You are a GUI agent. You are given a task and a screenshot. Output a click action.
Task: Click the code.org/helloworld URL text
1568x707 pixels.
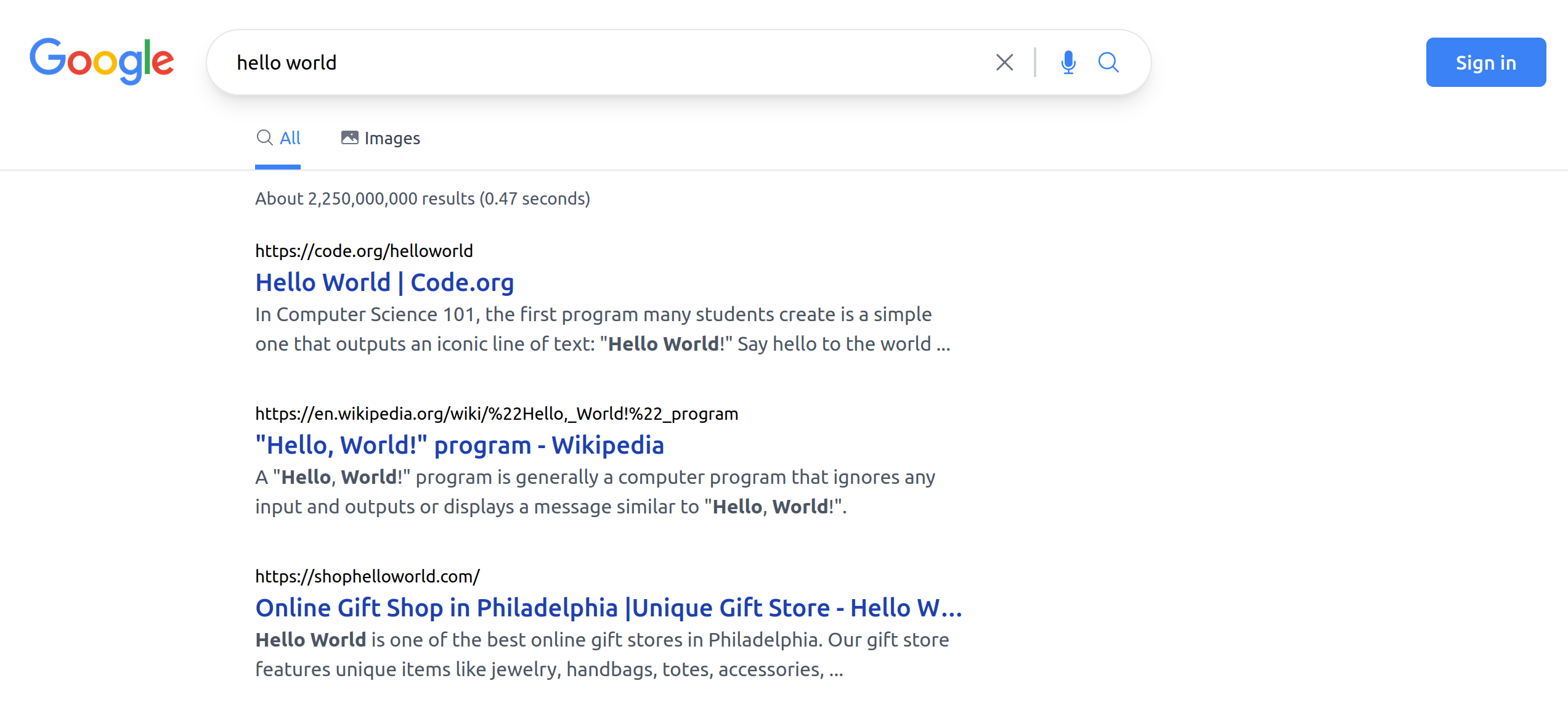click(x=364, y=251)
